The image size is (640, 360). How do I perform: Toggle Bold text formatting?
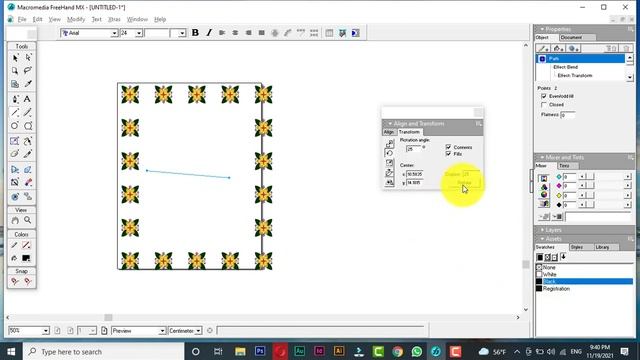(x=195, y=33)
